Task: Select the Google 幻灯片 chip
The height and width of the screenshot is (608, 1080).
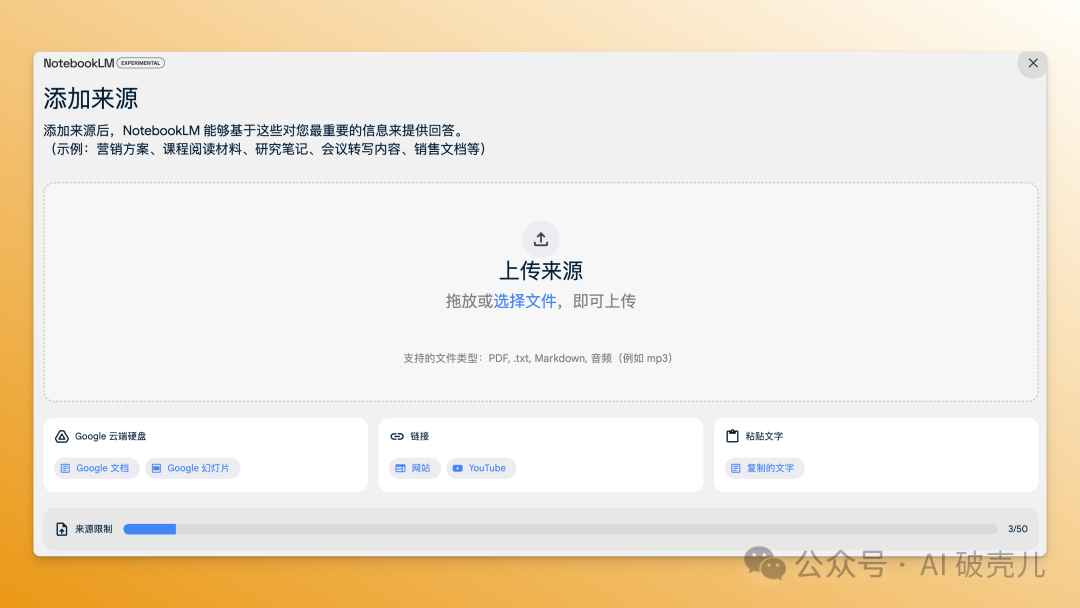Action: coord(192,468)
